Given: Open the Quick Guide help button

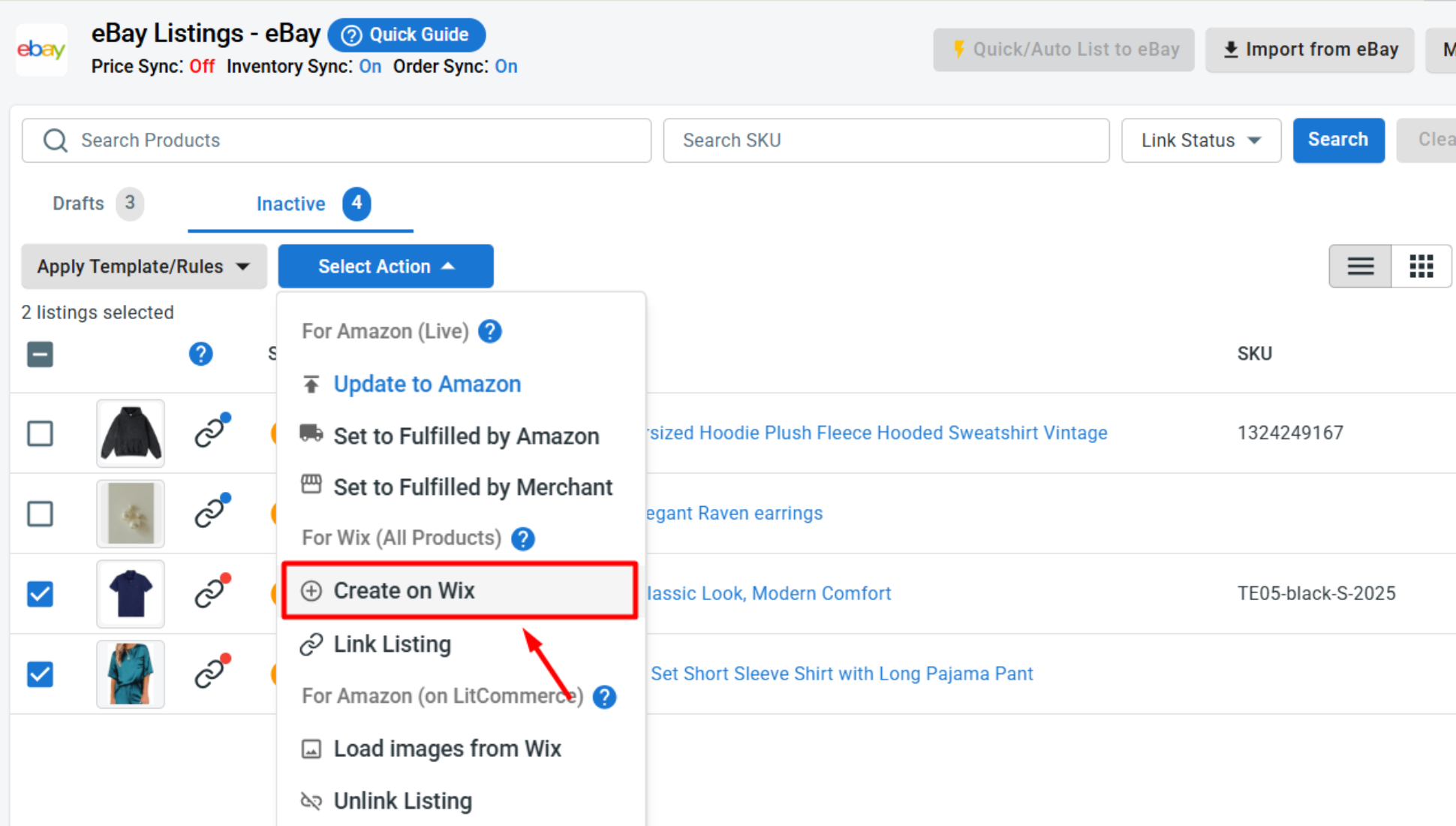Looking at the screenshot, I should pyautogui.click(x=407, y=35).
